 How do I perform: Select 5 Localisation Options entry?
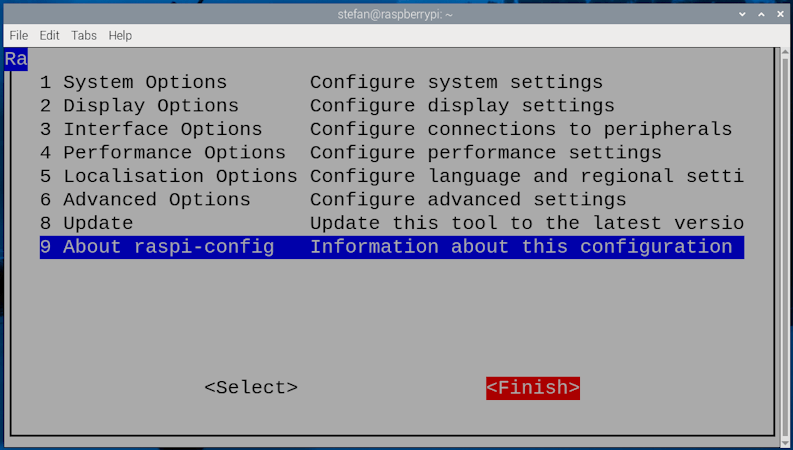coord(392,176)
